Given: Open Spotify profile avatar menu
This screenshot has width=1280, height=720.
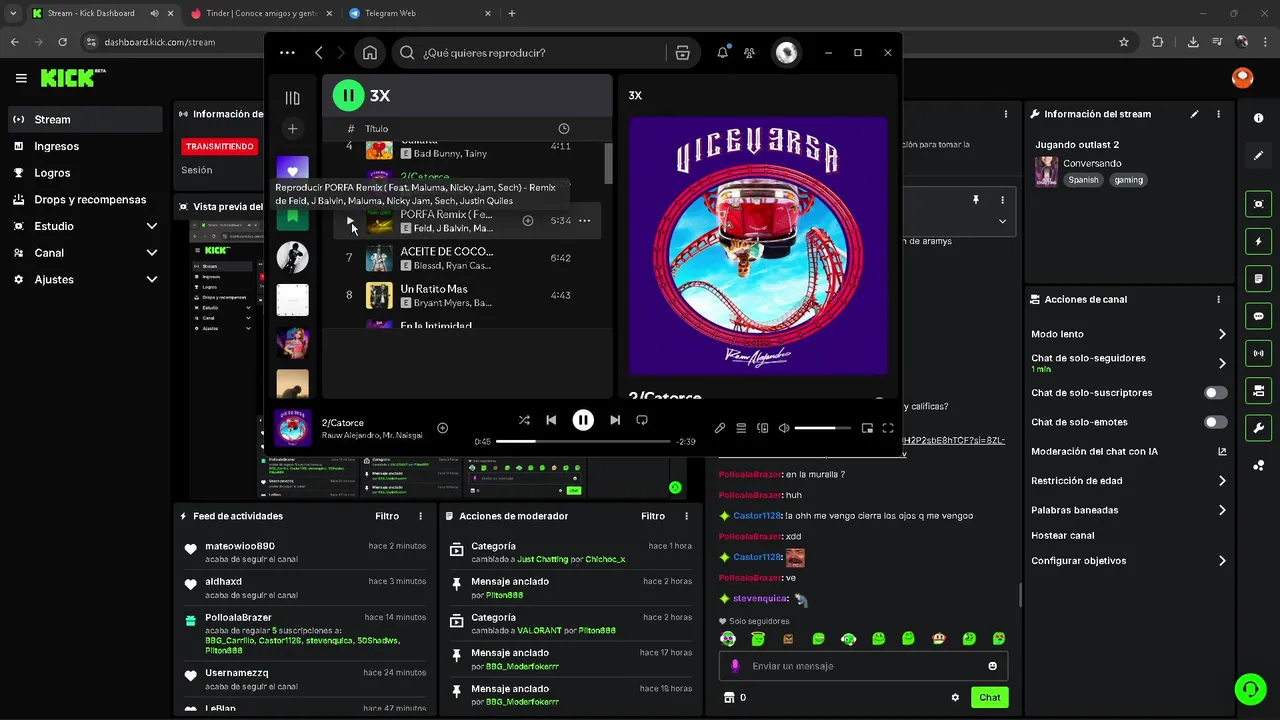Looking at the screenshot, I should (x=786, y=53).
